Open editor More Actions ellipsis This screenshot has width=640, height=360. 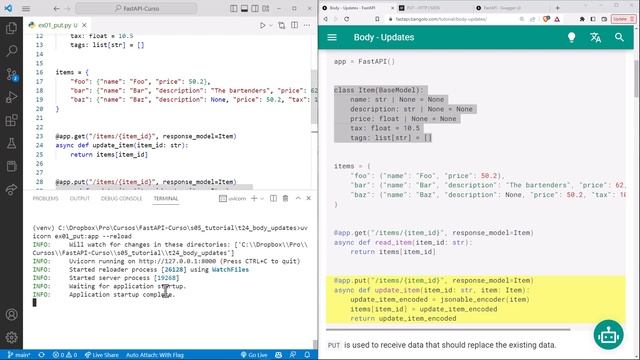[x=307, y=25]
